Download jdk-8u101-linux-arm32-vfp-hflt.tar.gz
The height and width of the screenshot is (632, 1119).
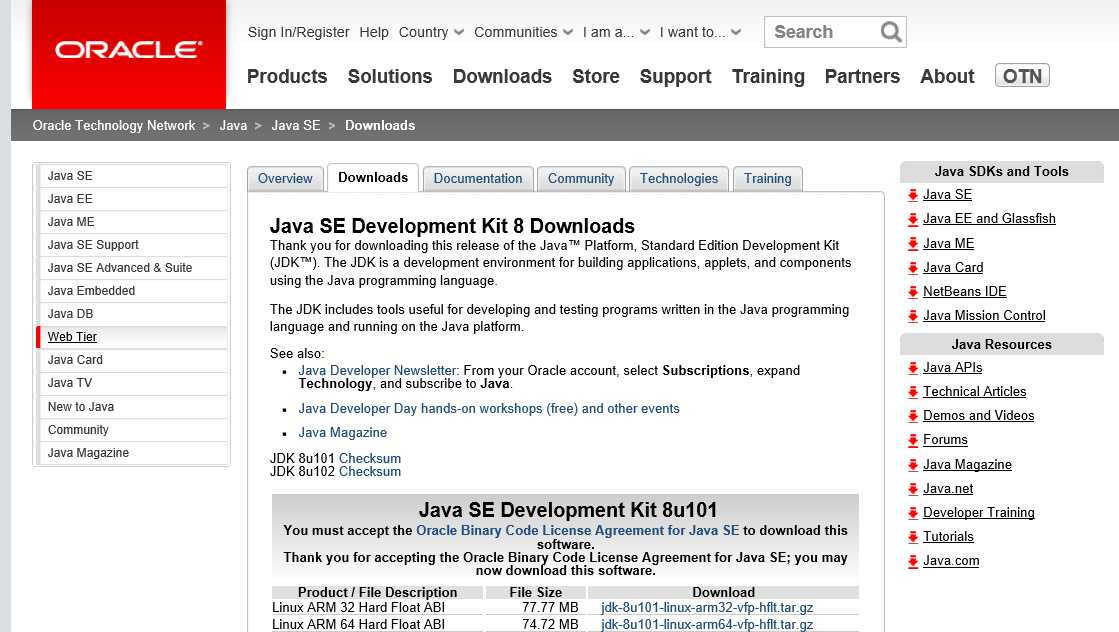(707, 608)
